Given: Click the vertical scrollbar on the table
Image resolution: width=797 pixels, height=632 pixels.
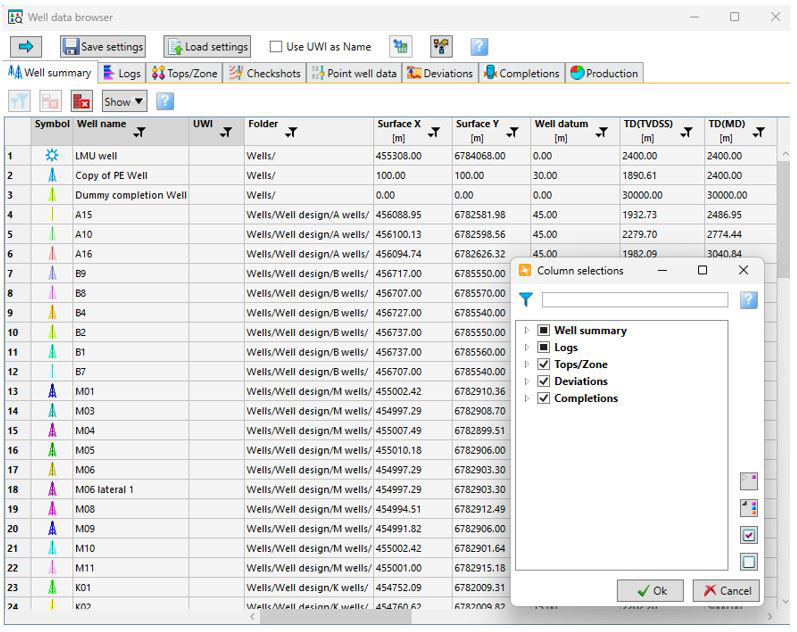Looking at the screenshot, I should pos(783,219).
